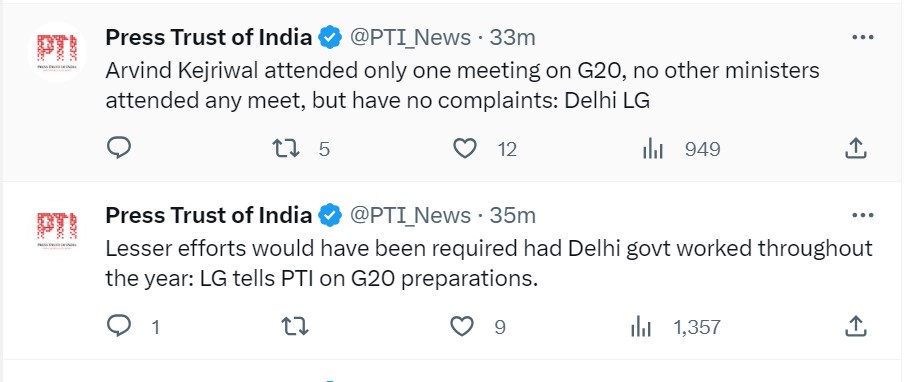Open Press Trust of India name in second tweet
913x382 pixels.
[208, 215]
